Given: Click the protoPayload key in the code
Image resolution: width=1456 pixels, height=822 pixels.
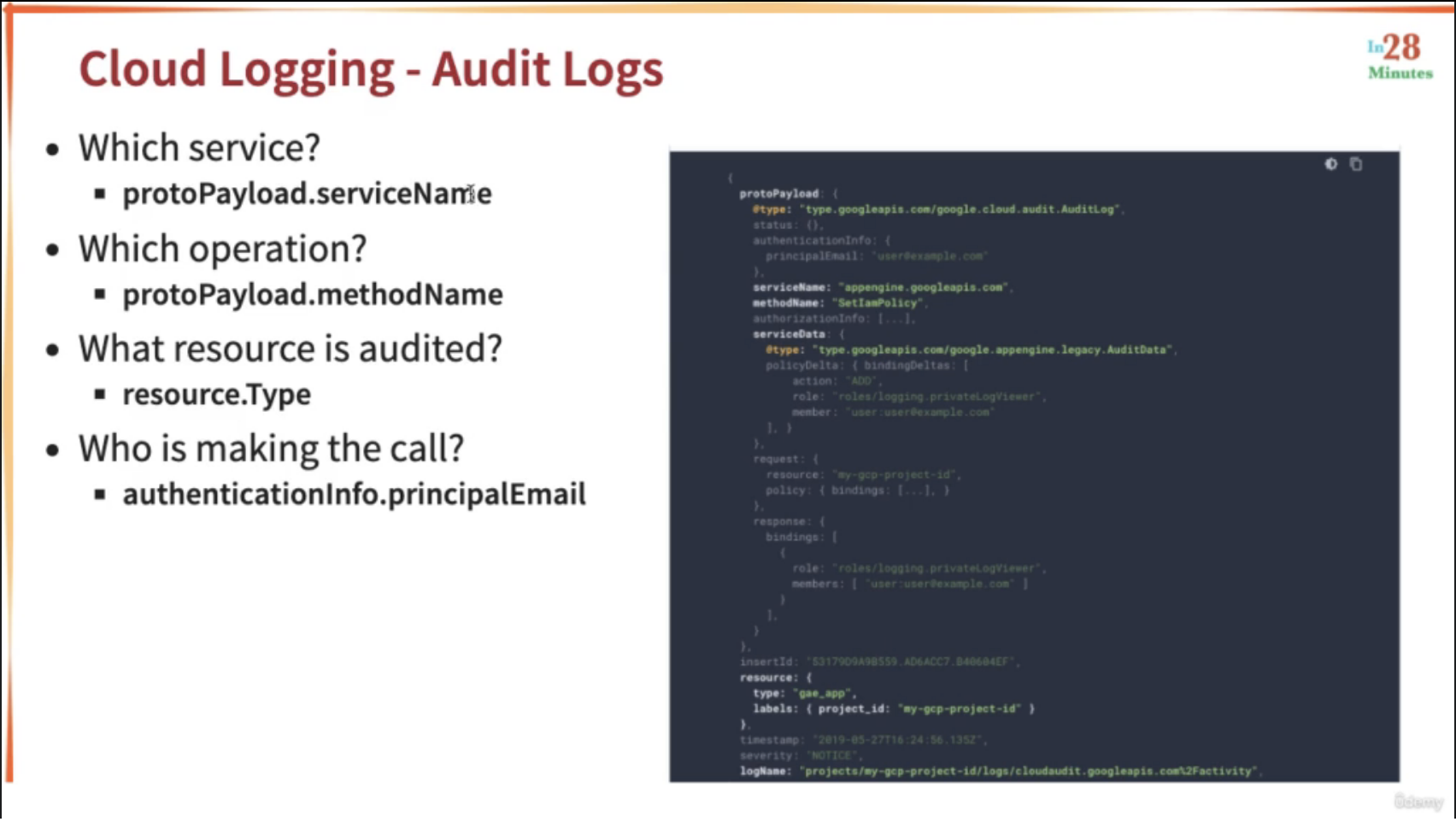Looking at the screenshot, I should point(778,194).
